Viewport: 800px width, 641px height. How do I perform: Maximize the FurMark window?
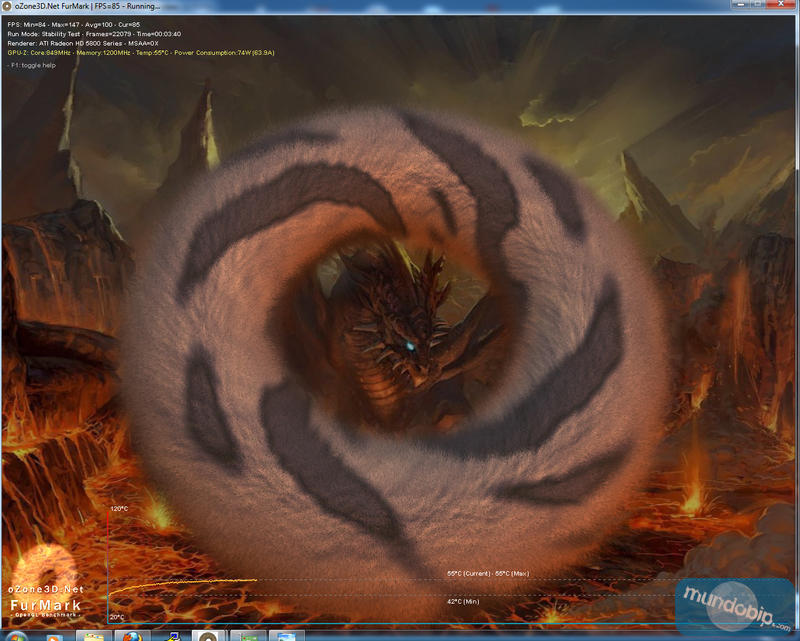click(x=758, y=4)
